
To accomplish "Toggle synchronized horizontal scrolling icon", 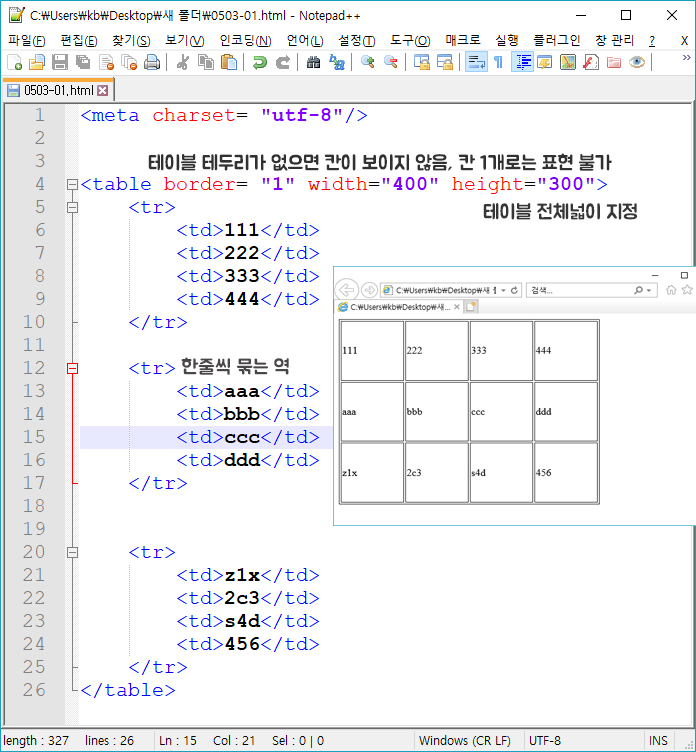I will [445, 62].
